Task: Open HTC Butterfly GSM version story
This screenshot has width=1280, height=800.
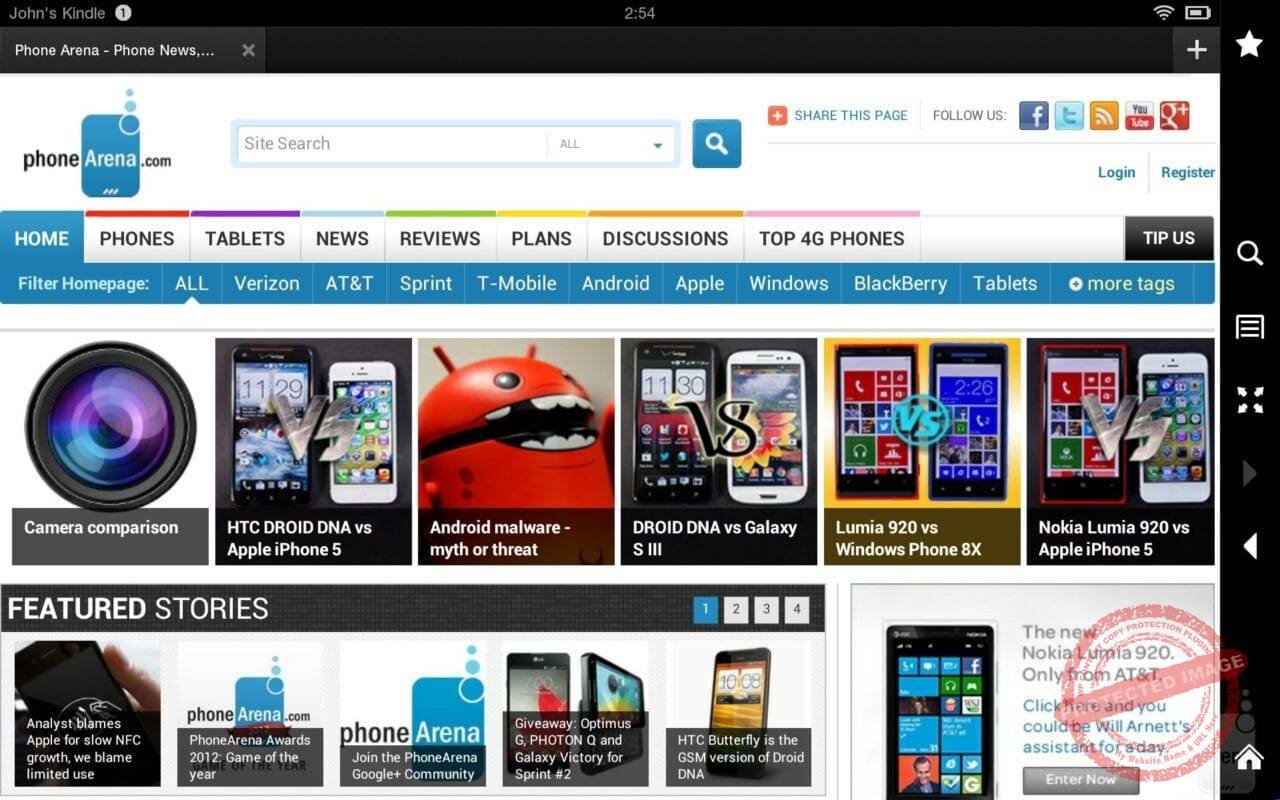Action: [739, 713]
